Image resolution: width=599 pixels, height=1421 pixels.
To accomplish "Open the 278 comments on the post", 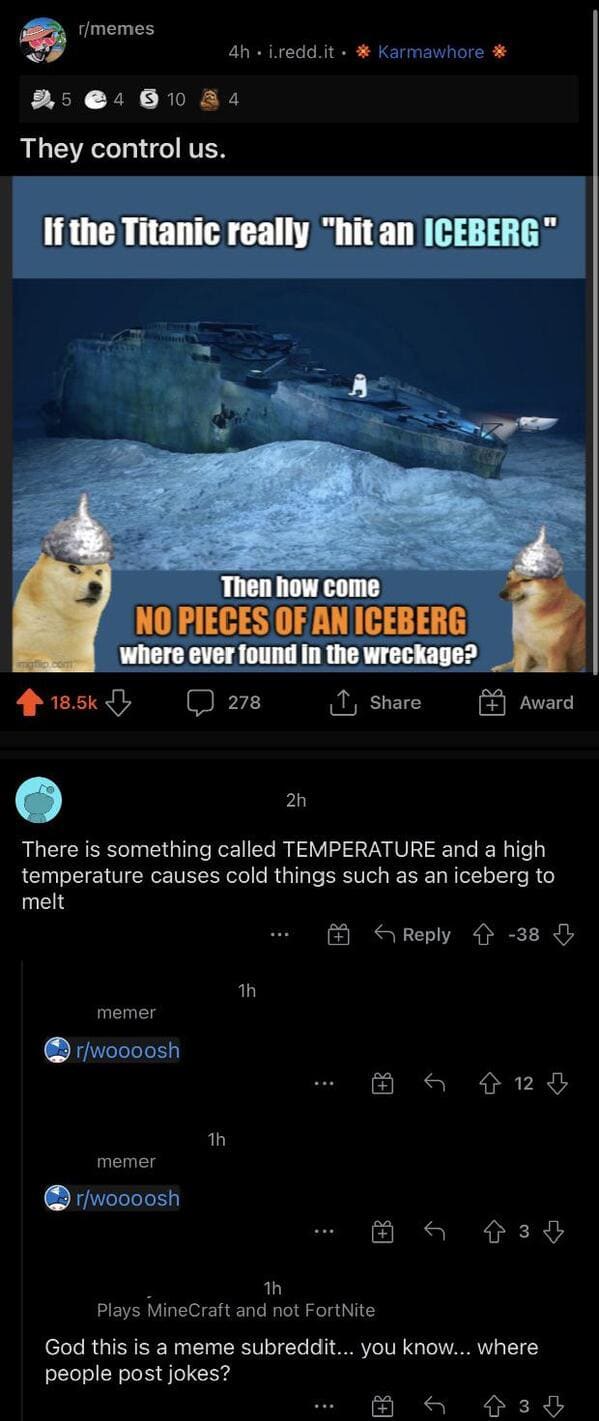I will [x=224, y=703].
